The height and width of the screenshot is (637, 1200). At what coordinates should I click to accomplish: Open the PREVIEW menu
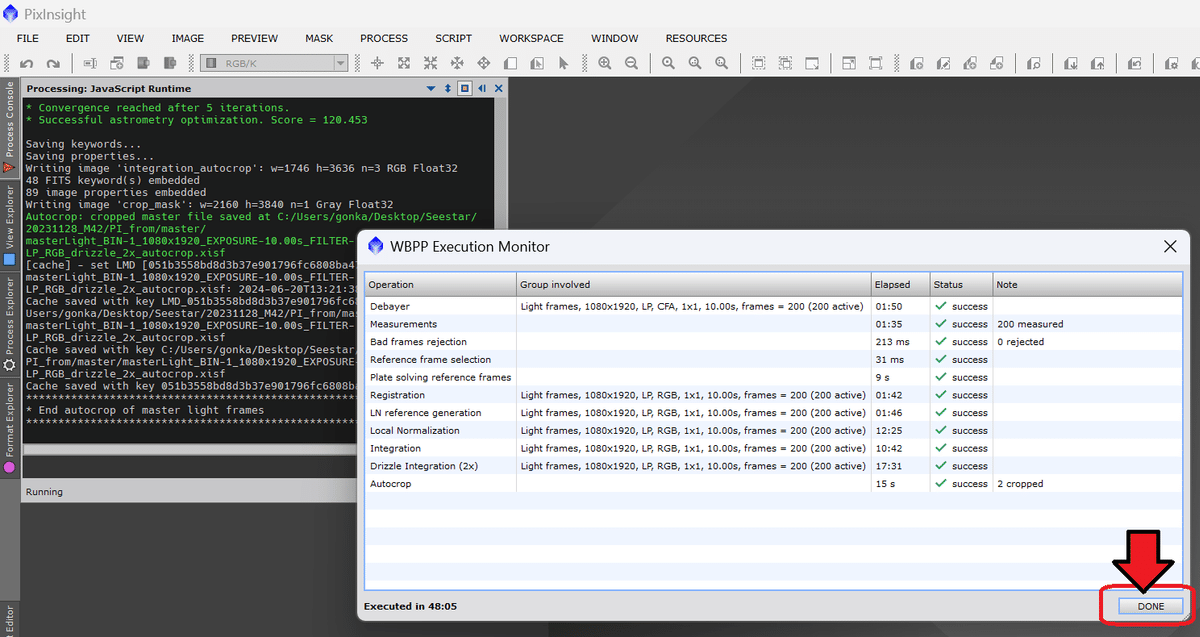[x=254, y=38]
